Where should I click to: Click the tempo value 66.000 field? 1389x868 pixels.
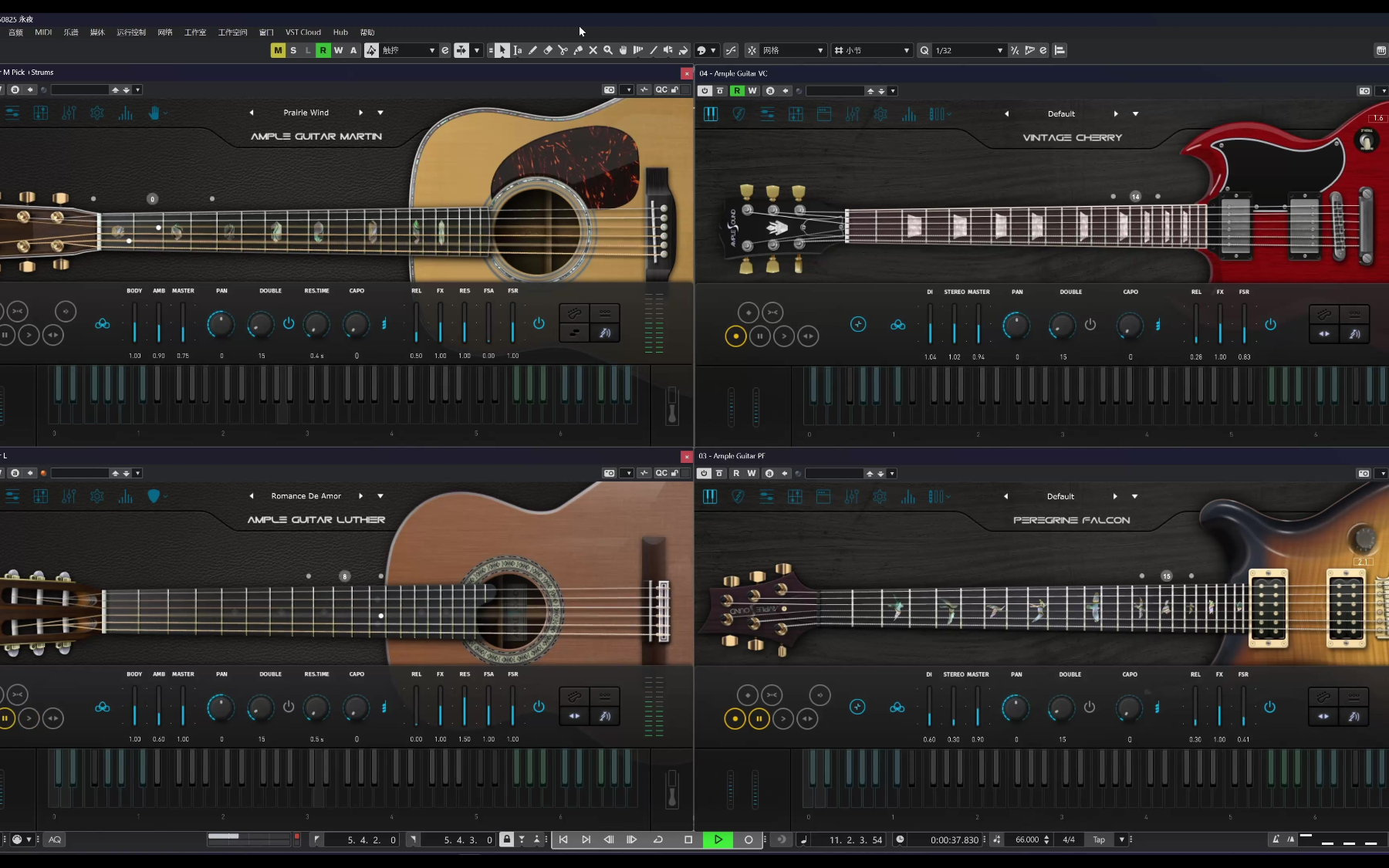coord(1027,839)
